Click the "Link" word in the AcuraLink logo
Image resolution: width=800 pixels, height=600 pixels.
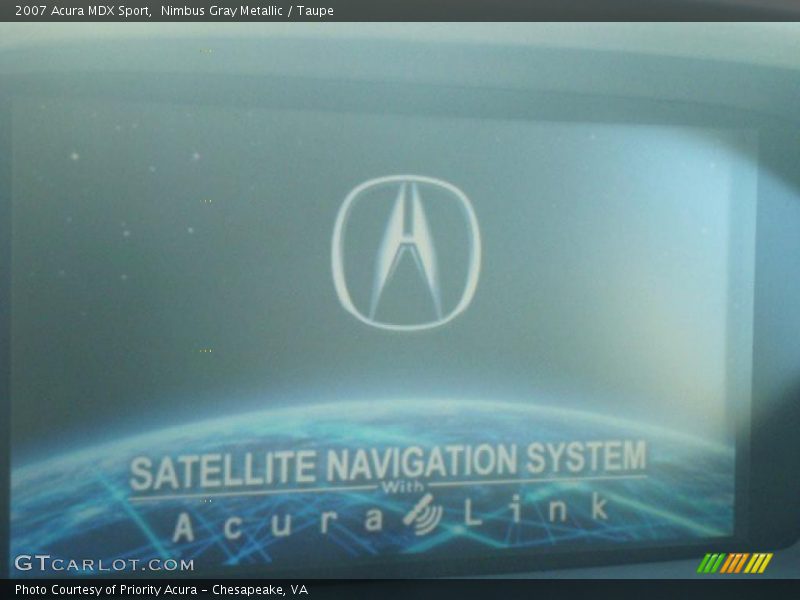(x=536, y=510)
